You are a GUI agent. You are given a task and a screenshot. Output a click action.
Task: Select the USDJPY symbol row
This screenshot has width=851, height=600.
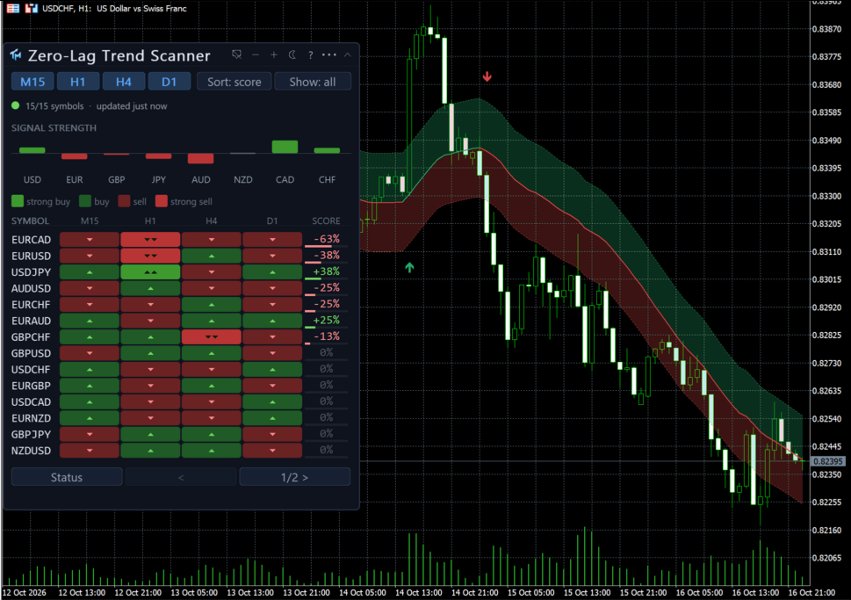click(x=180, y=272)
